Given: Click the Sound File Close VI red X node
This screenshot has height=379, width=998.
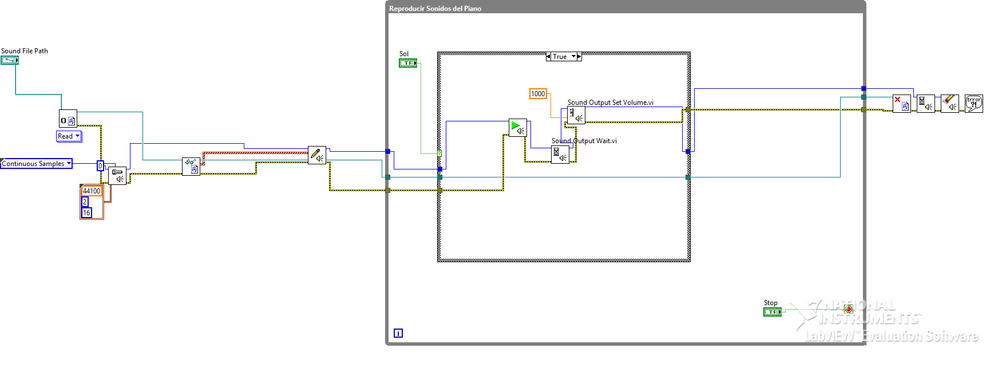Looking at the screenshot, I should pyautogui.click(x=902, y=103).
